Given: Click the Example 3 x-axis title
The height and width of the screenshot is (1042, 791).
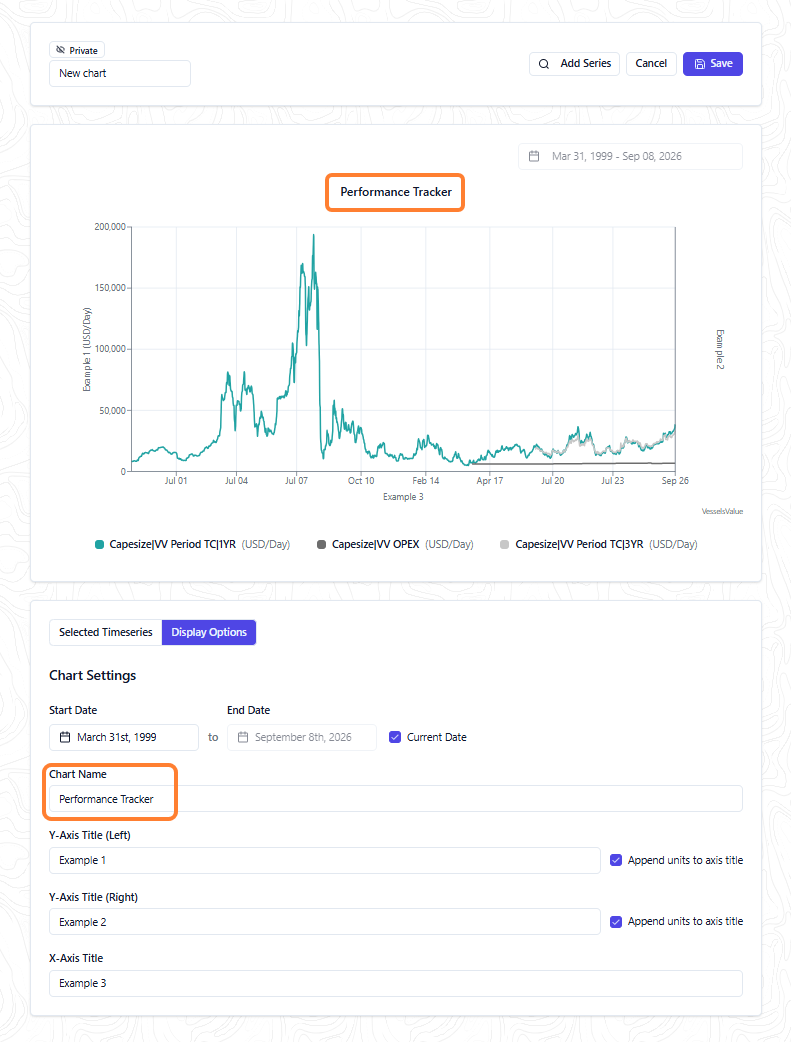Looking at the screenshot, I should pos(403,496).
